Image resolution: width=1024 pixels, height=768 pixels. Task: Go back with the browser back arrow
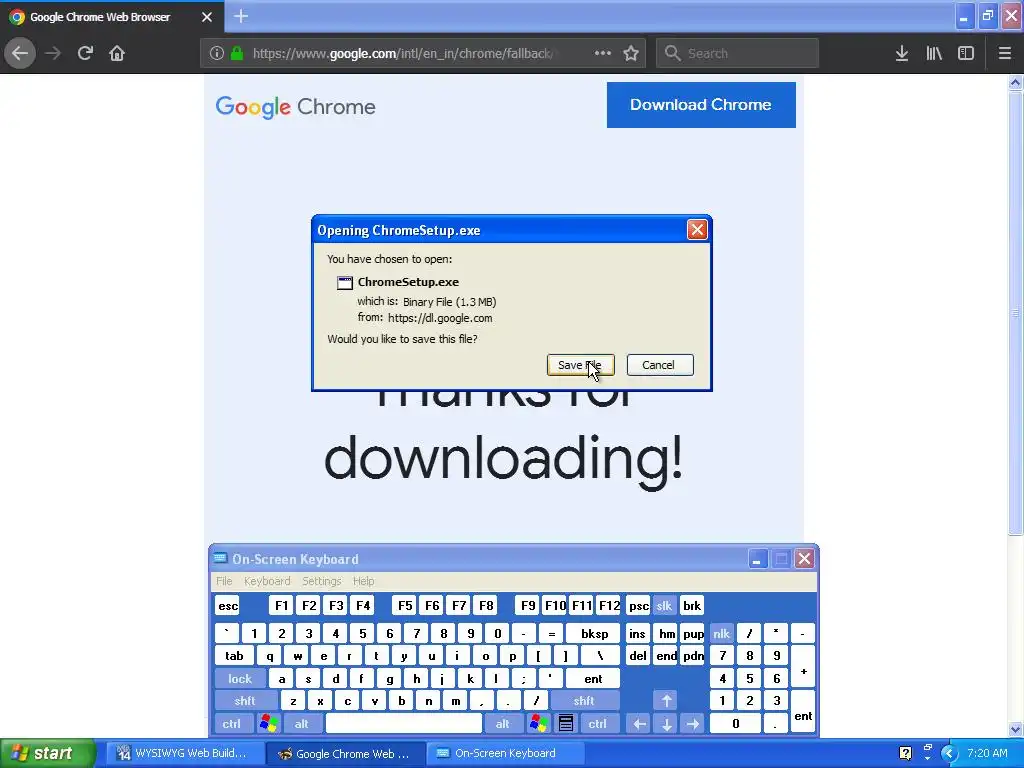click(20, 54)
